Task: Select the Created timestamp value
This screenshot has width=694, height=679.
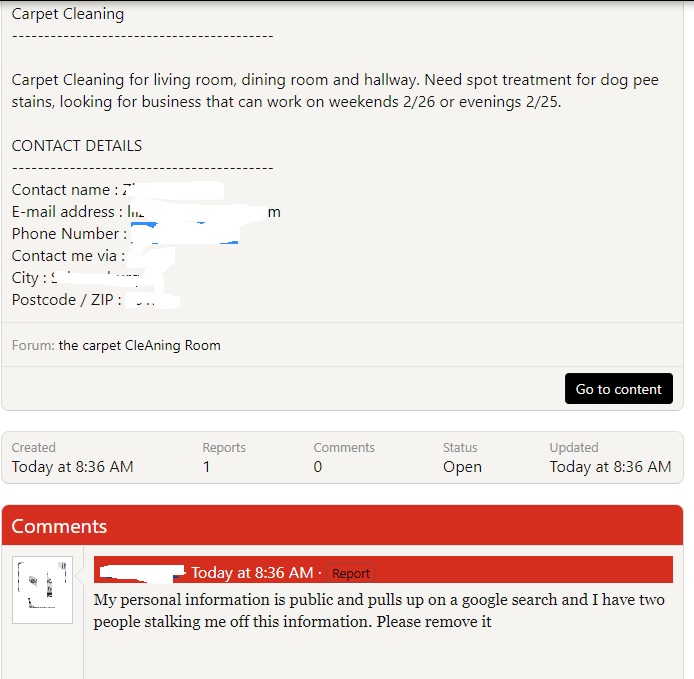Action: (72, 467)
